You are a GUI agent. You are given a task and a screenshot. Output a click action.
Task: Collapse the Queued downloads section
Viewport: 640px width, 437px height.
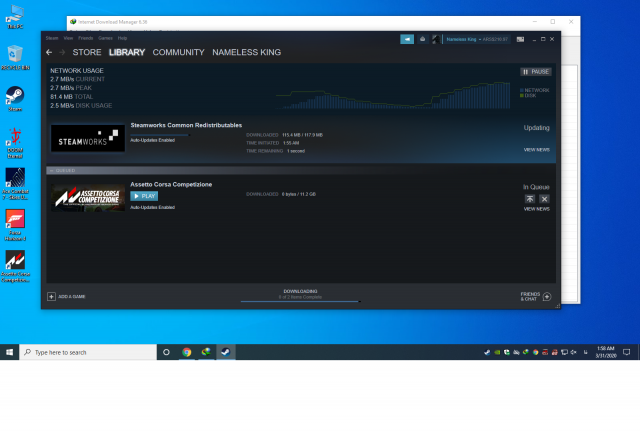click(51, 170)
